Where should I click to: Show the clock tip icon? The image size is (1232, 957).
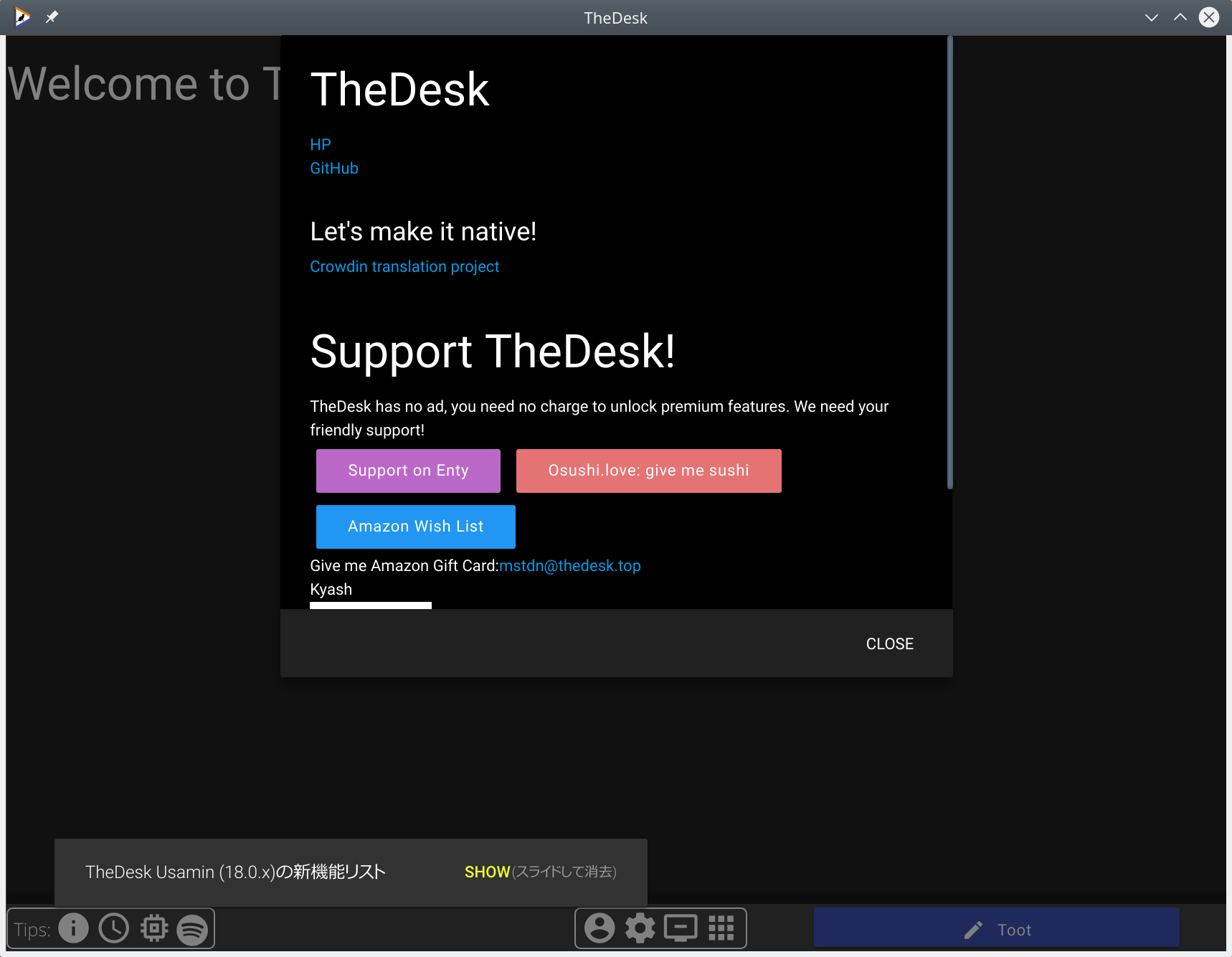point(114,928)
